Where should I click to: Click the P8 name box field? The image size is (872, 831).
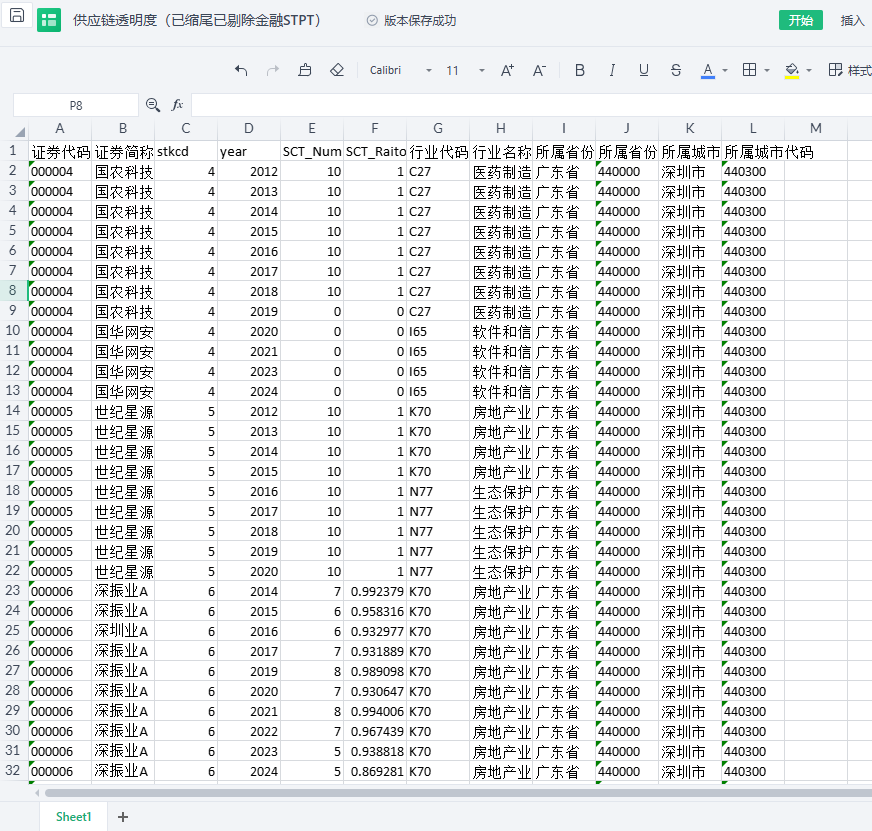point(76,105)
